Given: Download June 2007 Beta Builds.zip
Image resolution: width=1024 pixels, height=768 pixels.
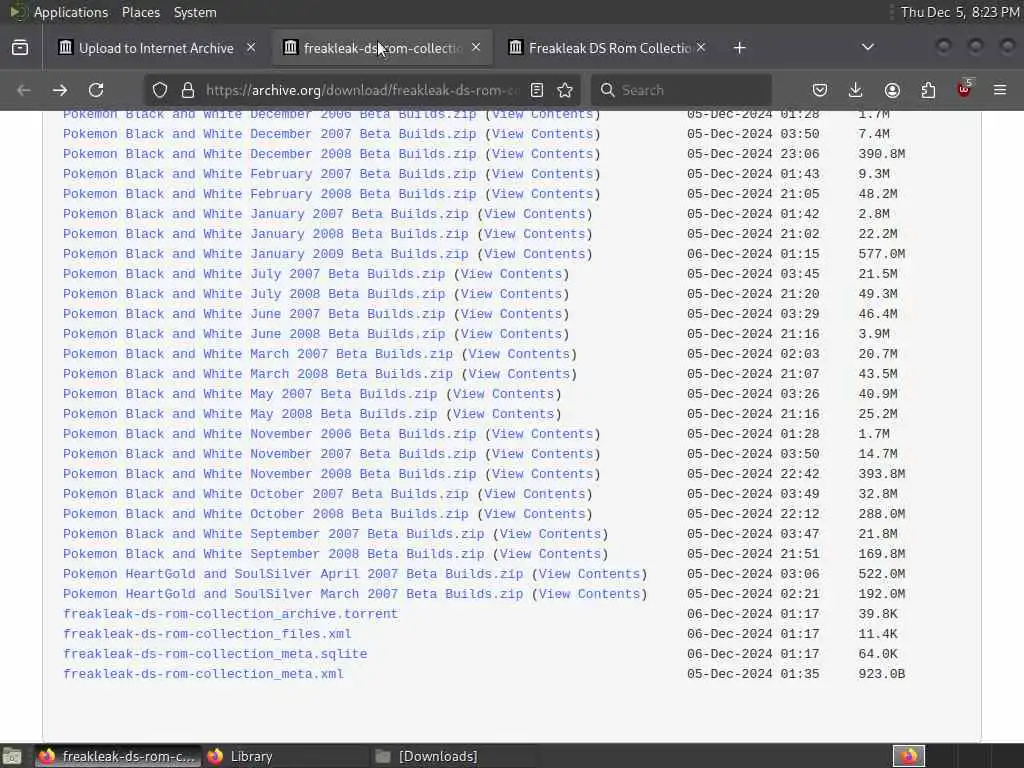Looking at the screenshot, I should pos(254,314).
